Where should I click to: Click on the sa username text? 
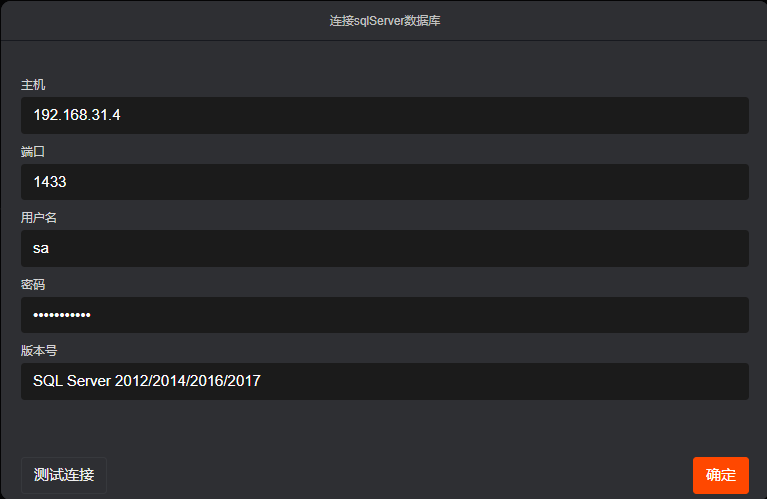coord(41,248)
